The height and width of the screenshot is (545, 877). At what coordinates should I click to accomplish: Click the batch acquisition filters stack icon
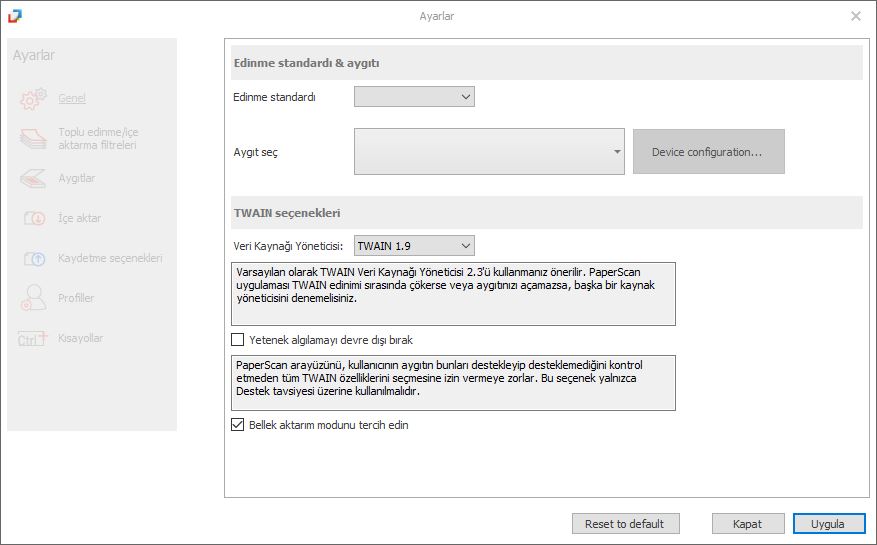coord(33,138)
